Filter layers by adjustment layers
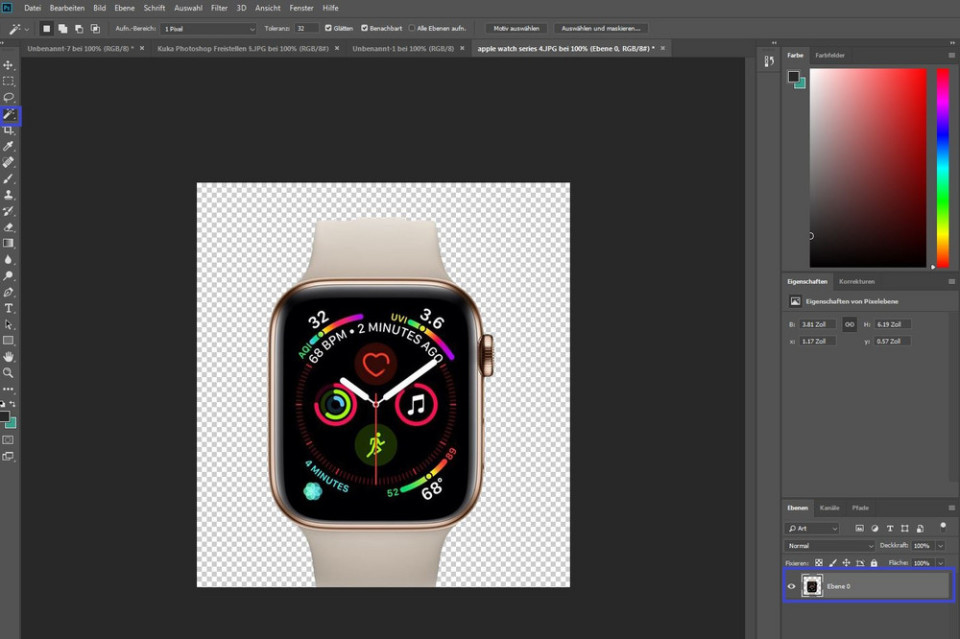This screenshot has height=639, width=960. (875, 528)
